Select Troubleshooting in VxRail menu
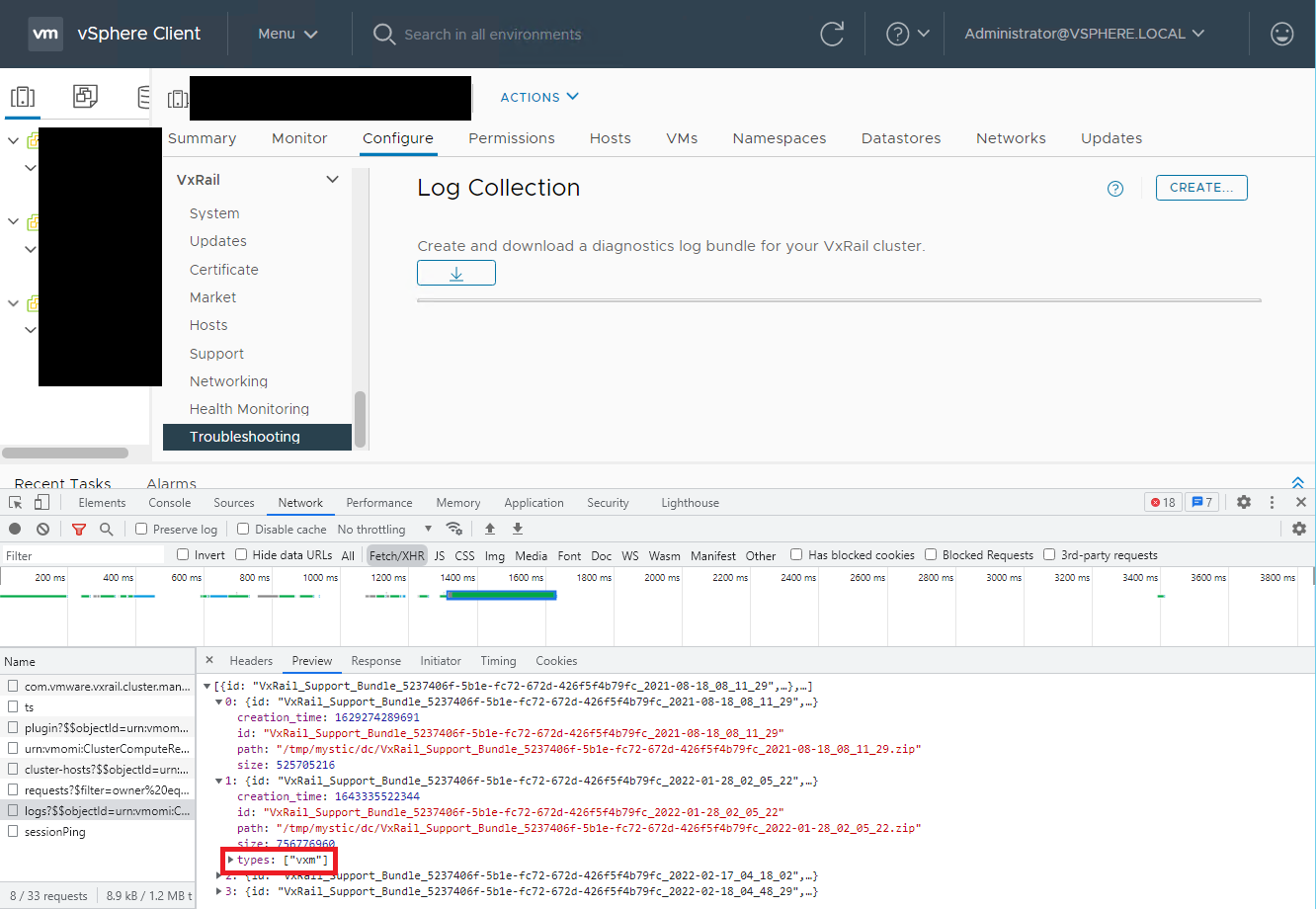The image size is (1316, 909). click(257, 437)
